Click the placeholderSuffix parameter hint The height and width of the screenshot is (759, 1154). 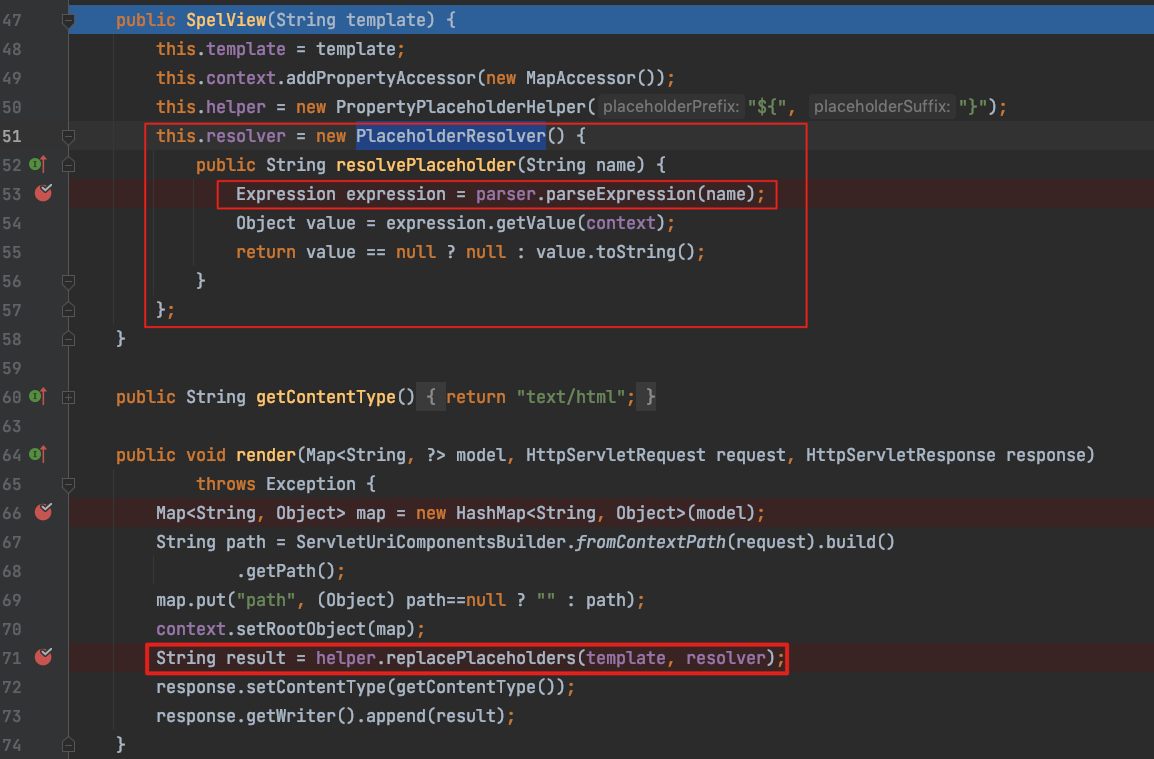881,107
